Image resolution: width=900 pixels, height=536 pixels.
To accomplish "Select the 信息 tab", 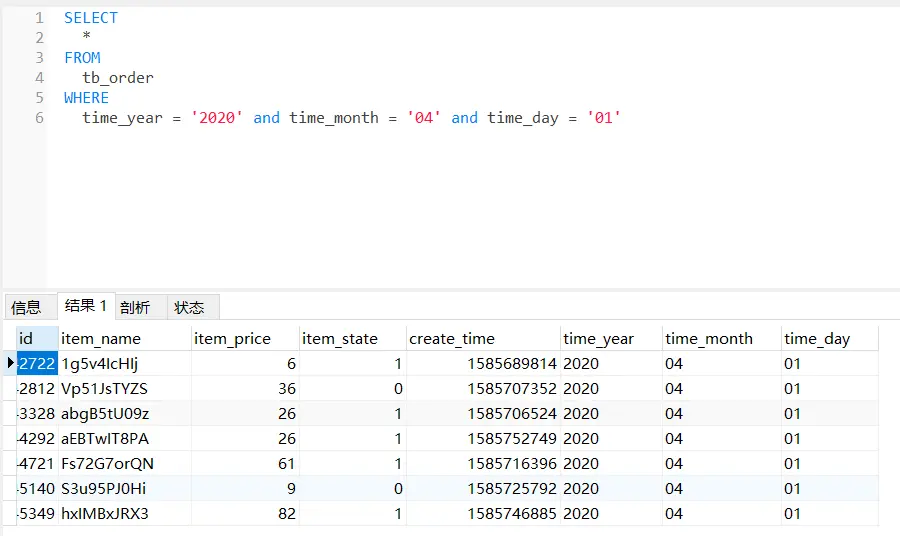I will pos(27,307).
